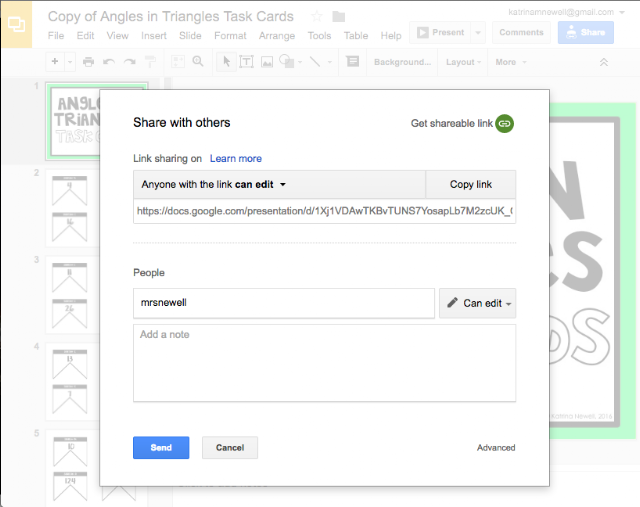
Task: Select slide 4 thumbnail
Action: click(72, 382)
